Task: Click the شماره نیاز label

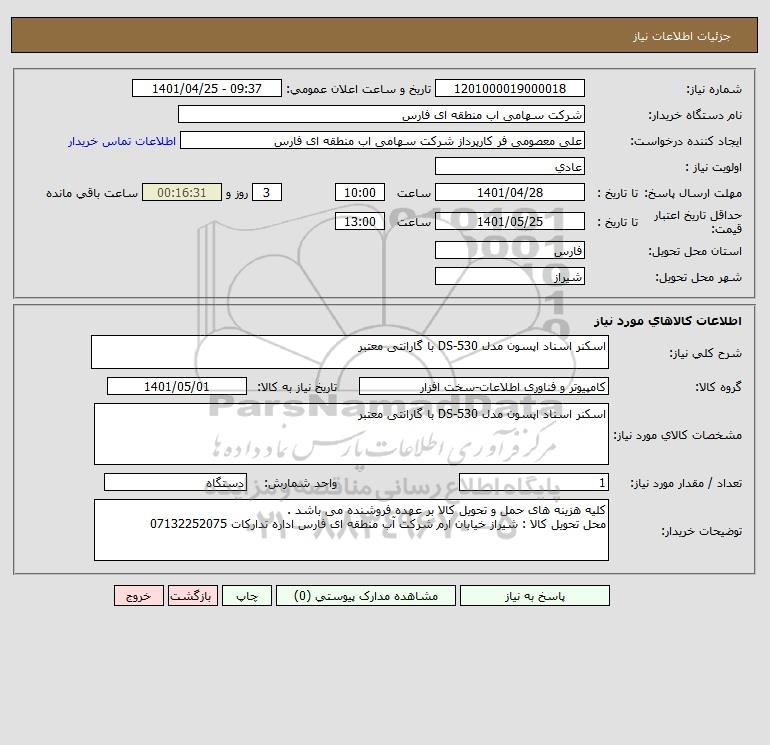Action: coord(714,89)
